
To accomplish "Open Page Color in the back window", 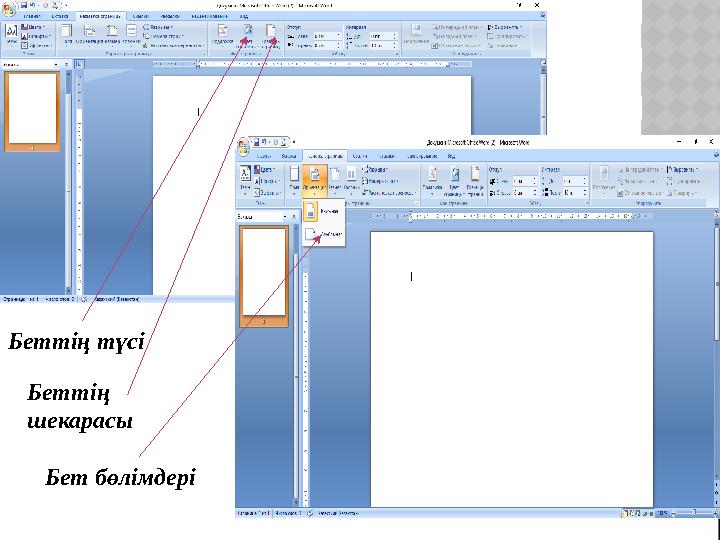I will [248, 36].
